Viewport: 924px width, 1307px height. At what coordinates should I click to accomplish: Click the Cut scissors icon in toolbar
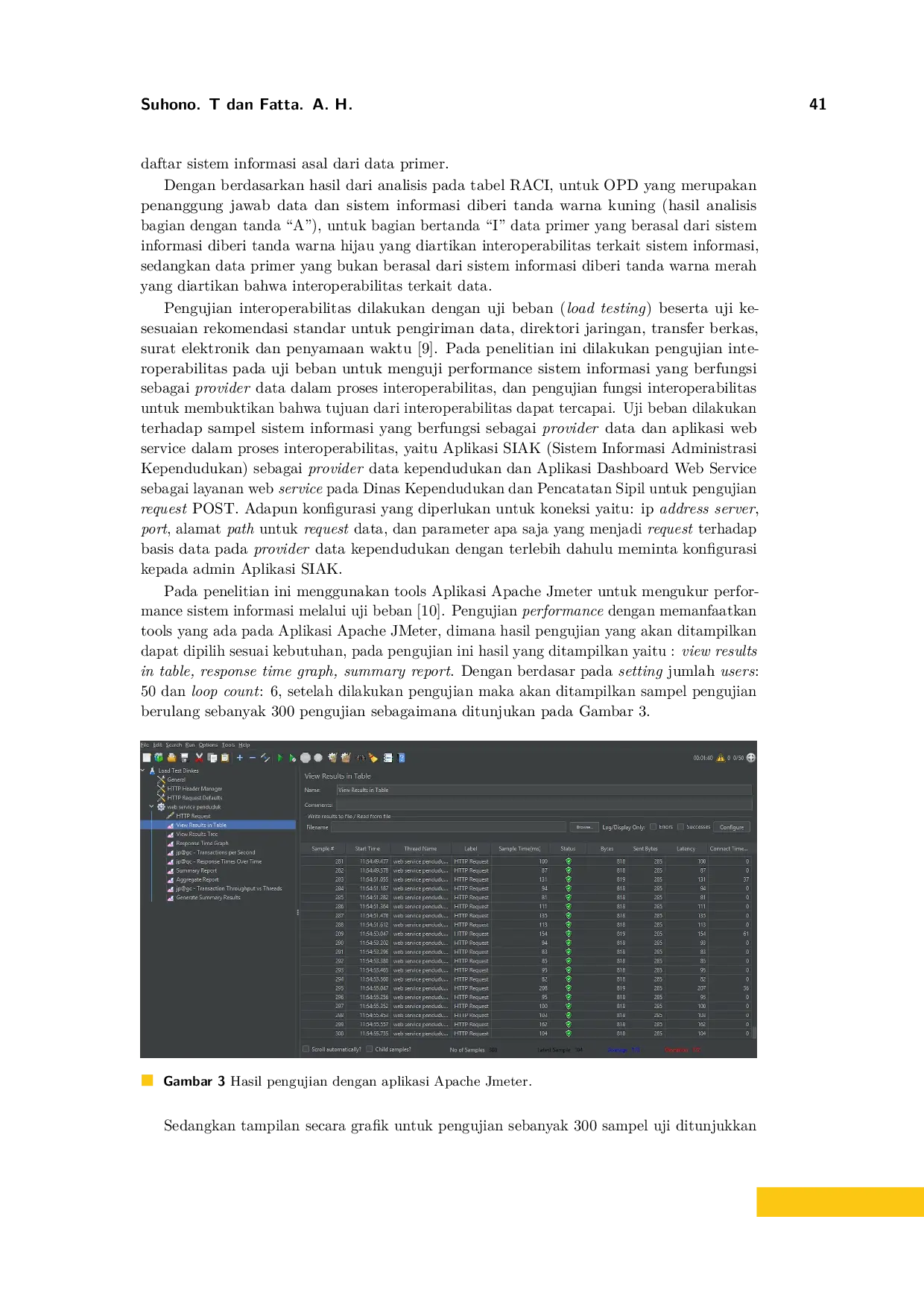[199, 758]
